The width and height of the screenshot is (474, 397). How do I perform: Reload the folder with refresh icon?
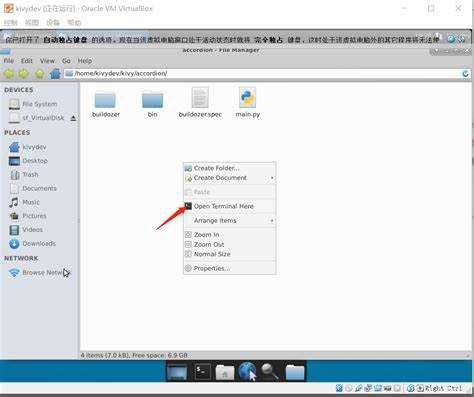click(466, 74)
